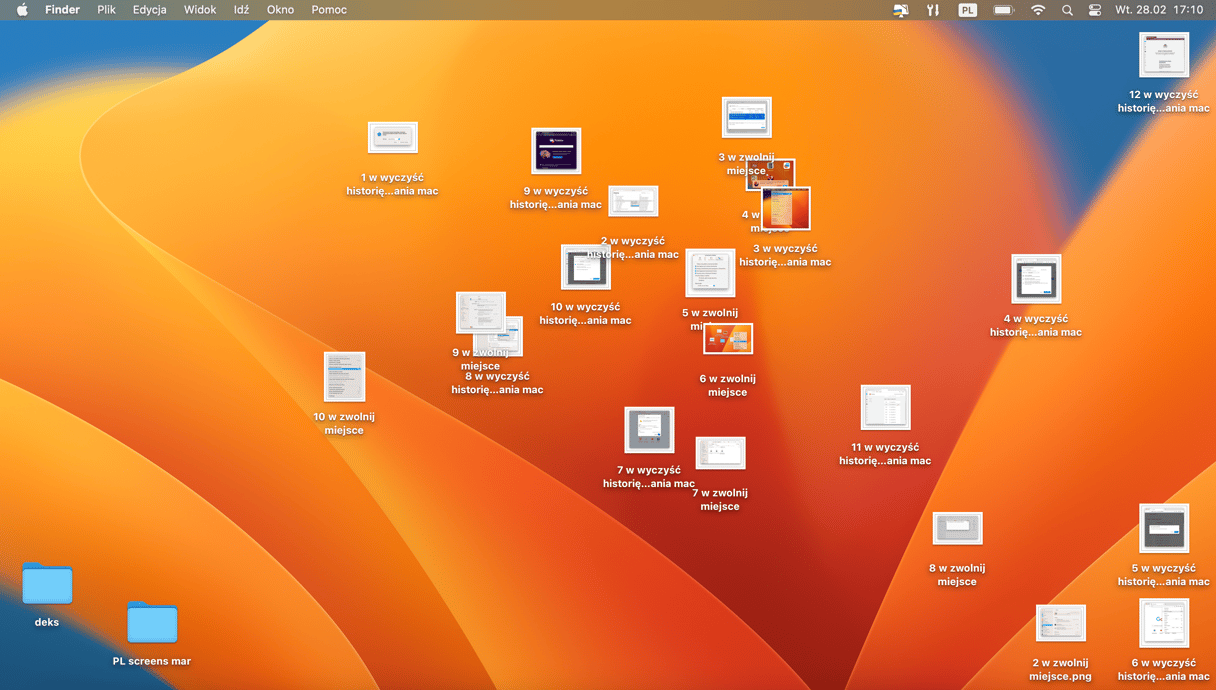This screenshot has height=690, width=1216.
Task: Open the Finder menu
Action: tap(62, 10)
